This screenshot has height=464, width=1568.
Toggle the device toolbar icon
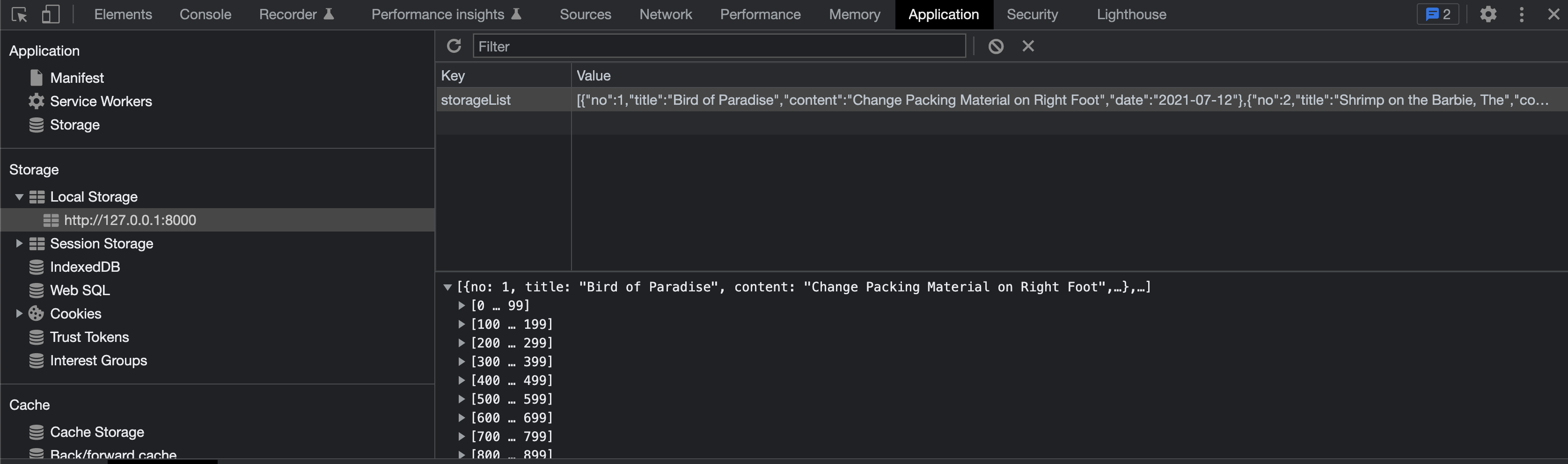coord(51,14)
